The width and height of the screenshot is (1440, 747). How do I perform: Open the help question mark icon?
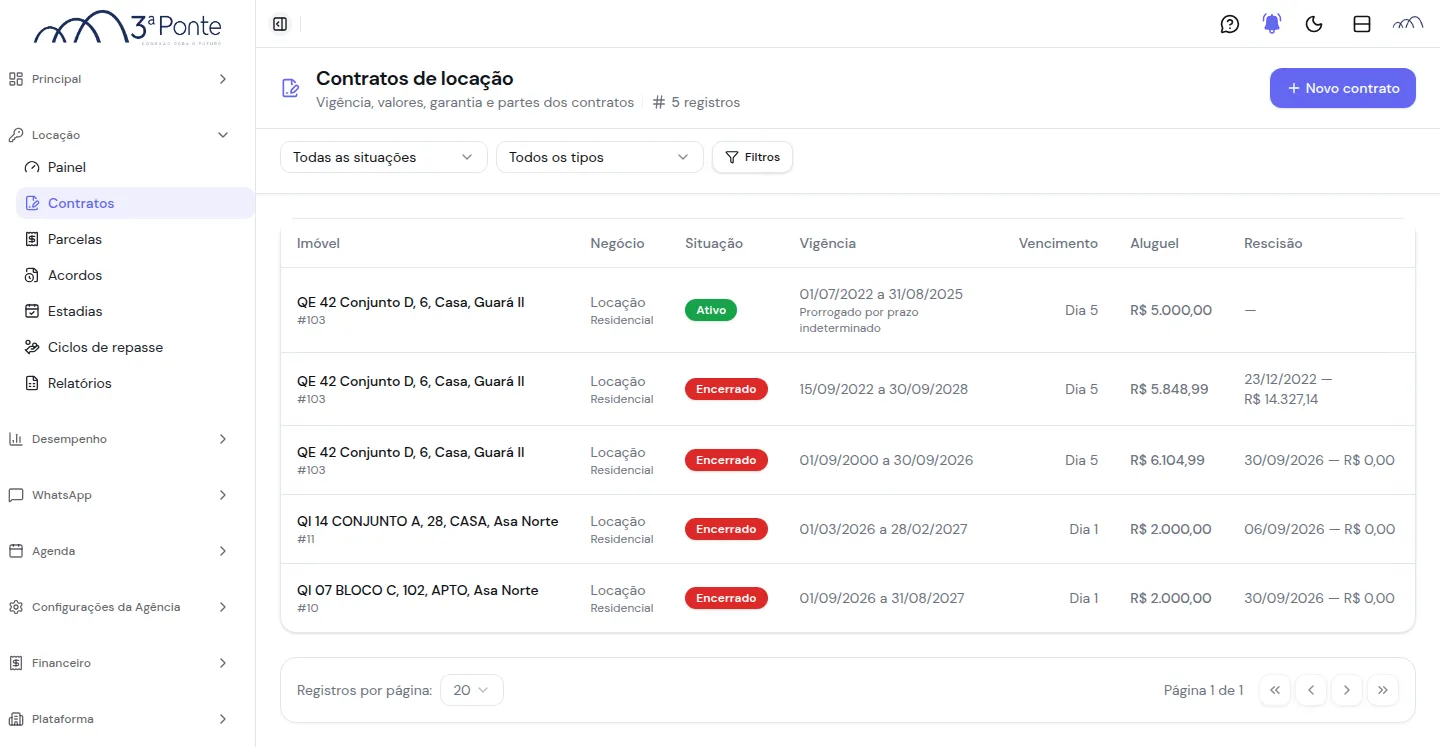click(x=1230, y=24)
